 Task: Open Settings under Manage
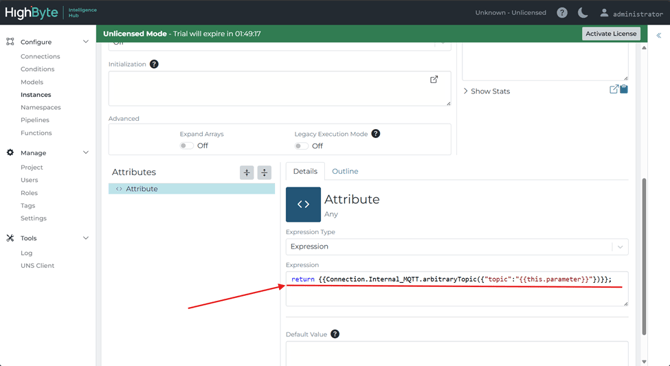33,218
